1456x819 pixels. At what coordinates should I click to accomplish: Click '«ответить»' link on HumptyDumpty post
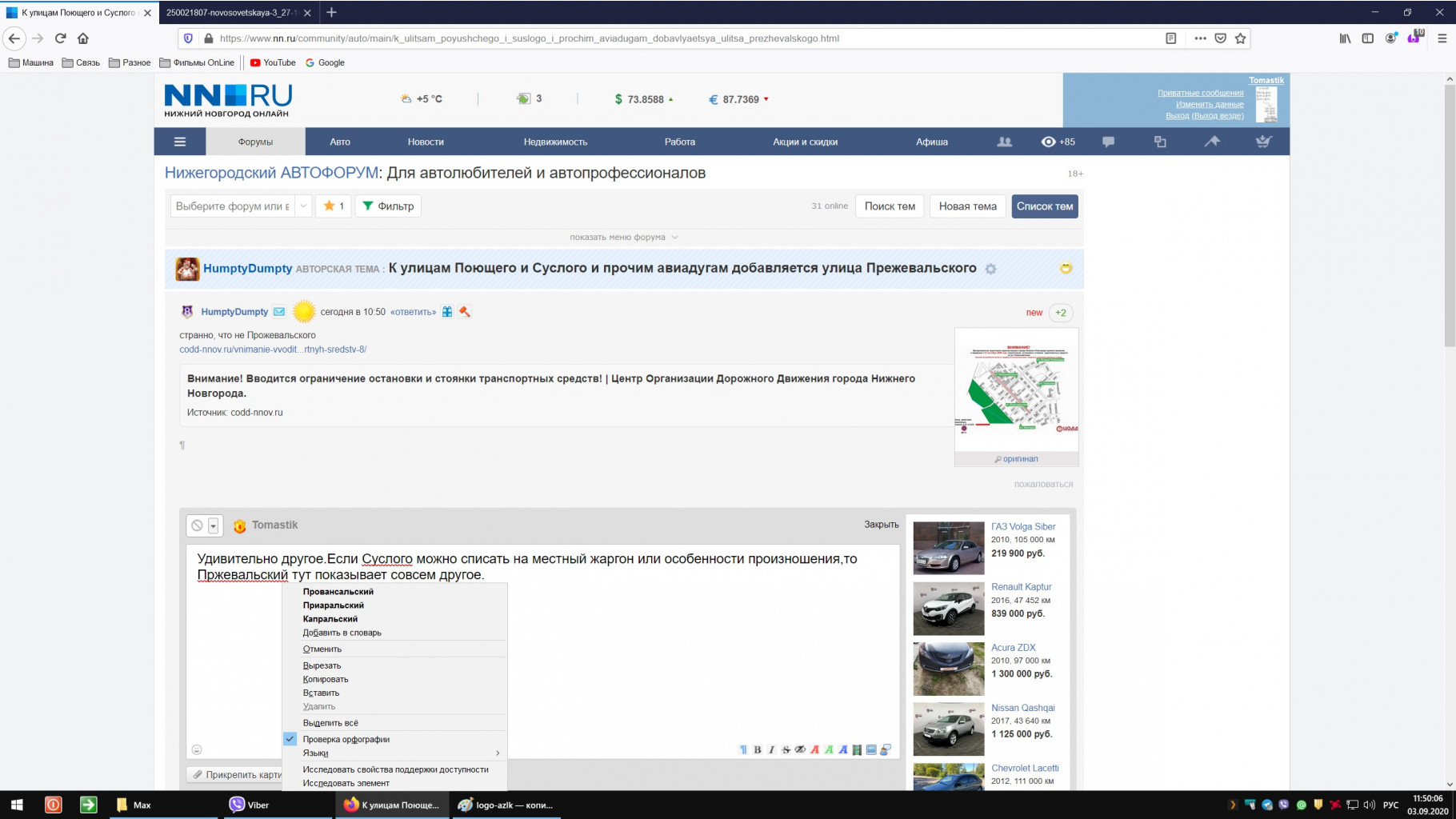click(413, 312)
